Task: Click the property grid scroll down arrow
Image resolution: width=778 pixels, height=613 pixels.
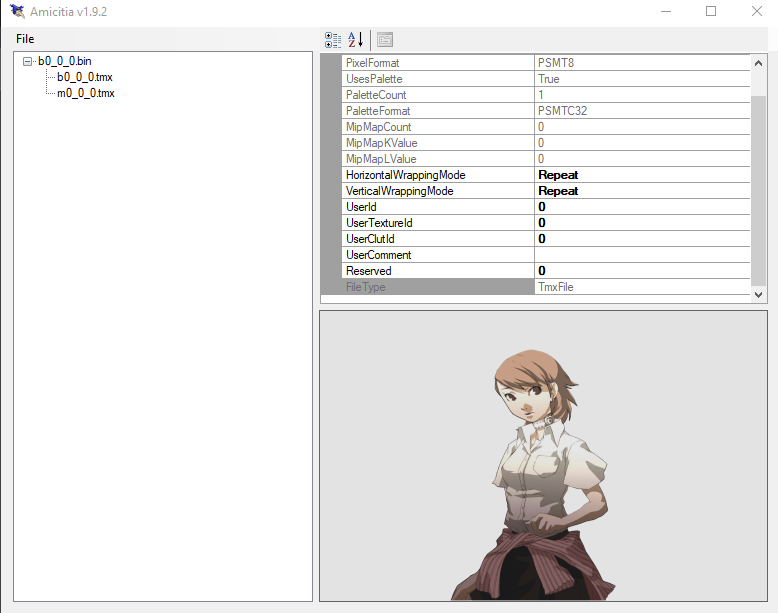Action: 758,294
